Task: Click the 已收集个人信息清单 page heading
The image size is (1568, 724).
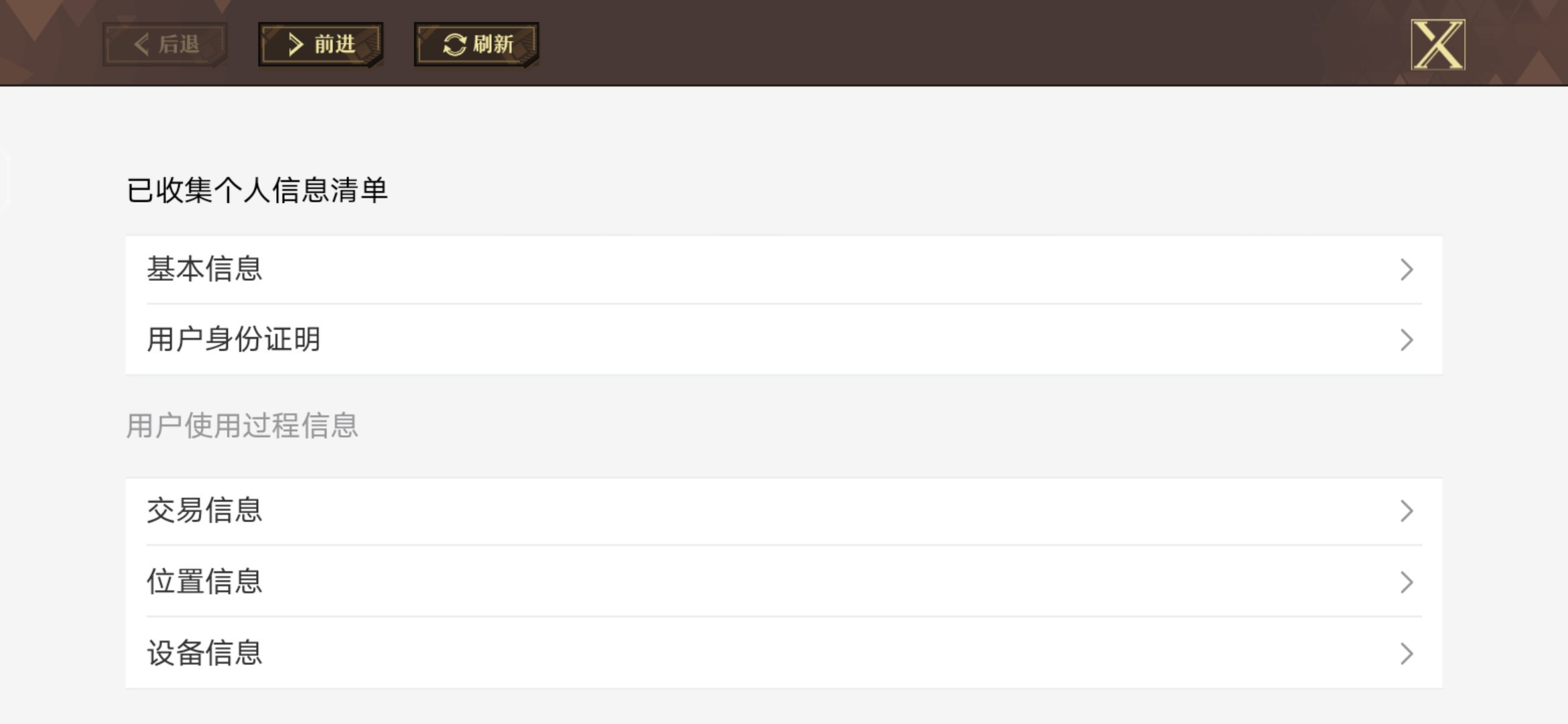Action: [257, 190]
